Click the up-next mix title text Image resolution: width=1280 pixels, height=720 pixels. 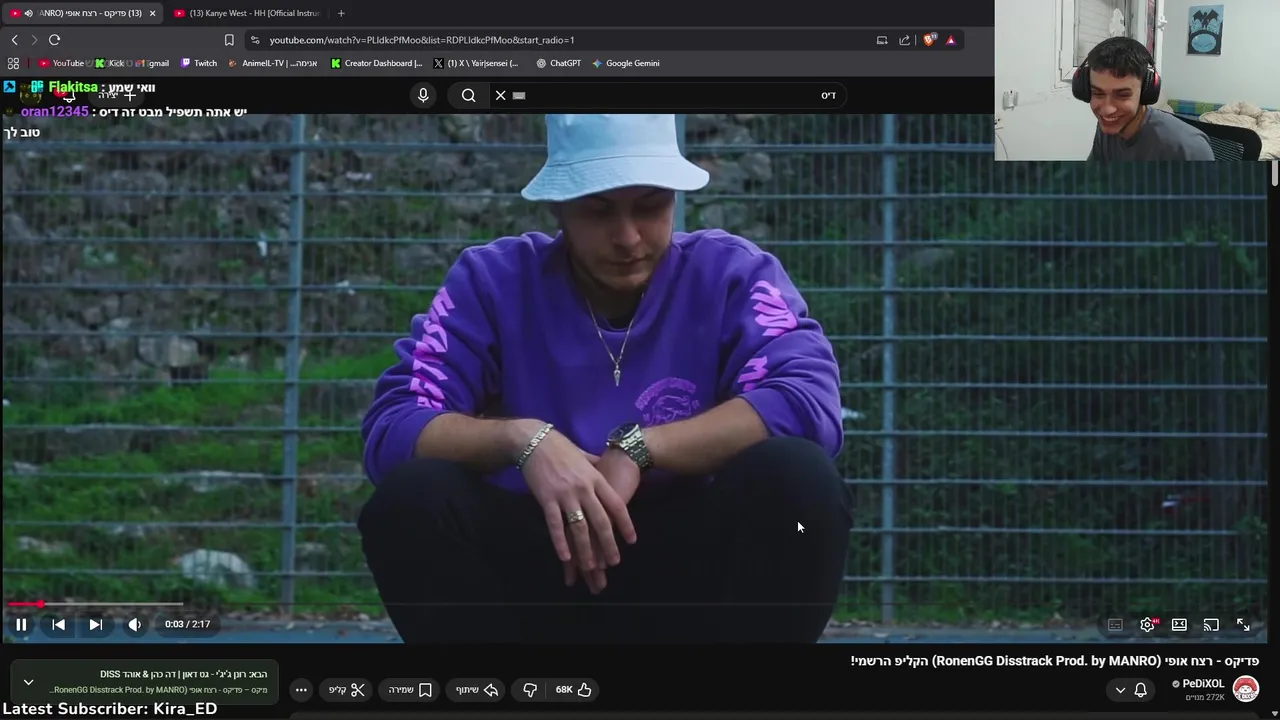(x=183, y=674)
